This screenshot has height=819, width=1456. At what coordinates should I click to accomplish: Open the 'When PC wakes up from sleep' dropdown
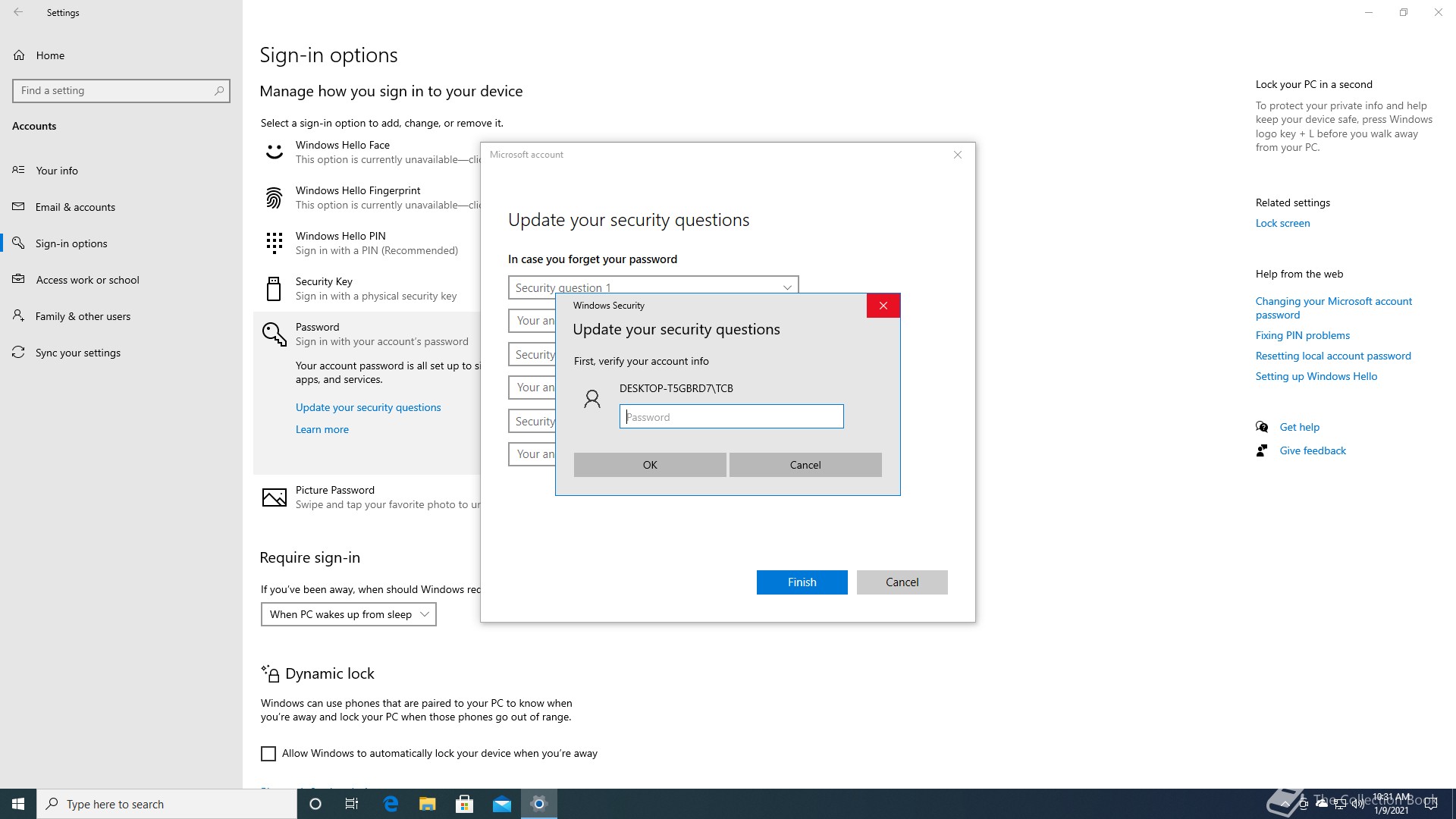348,614
